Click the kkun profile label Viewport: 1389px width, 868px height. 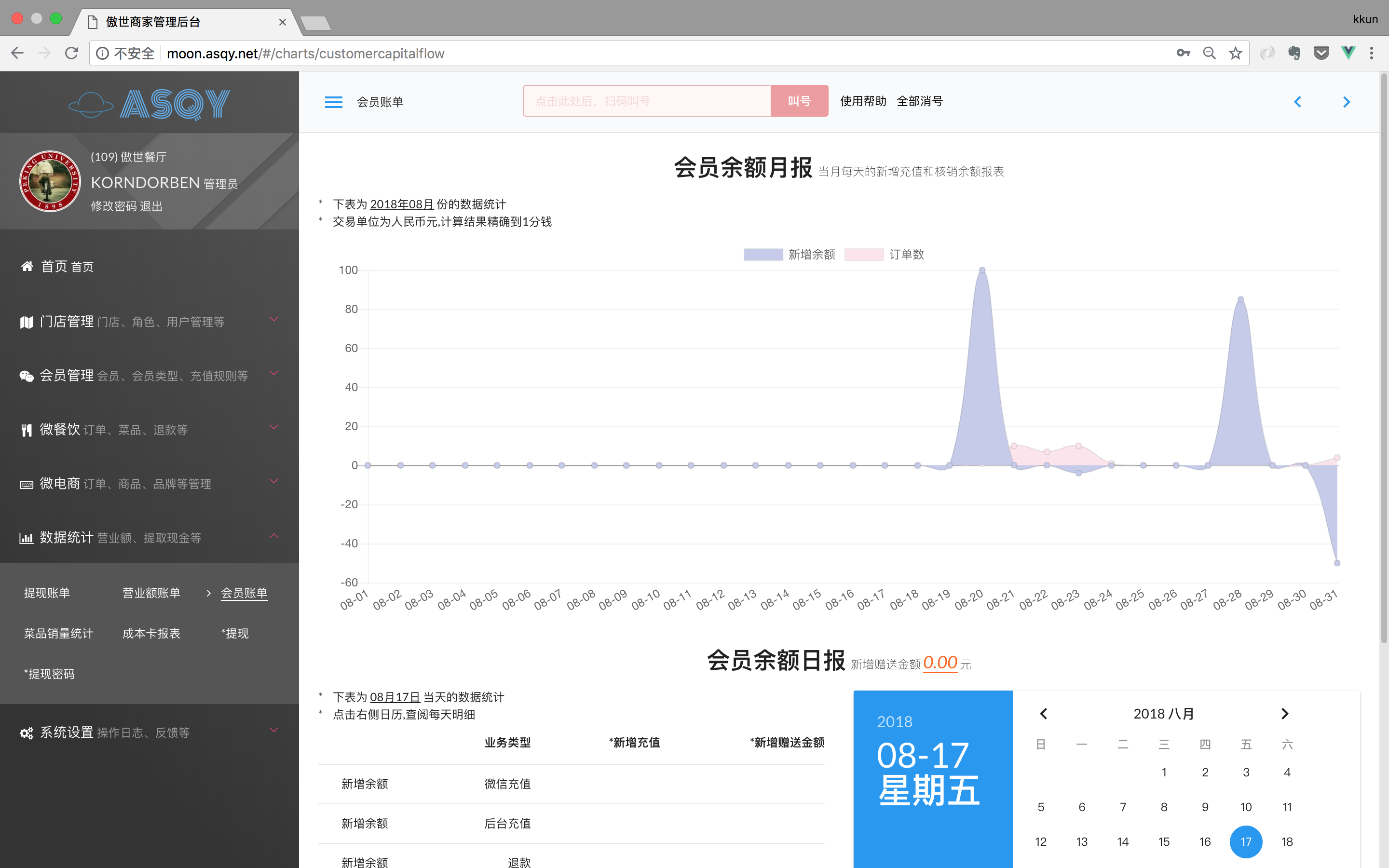click(x=1365, y=19)
